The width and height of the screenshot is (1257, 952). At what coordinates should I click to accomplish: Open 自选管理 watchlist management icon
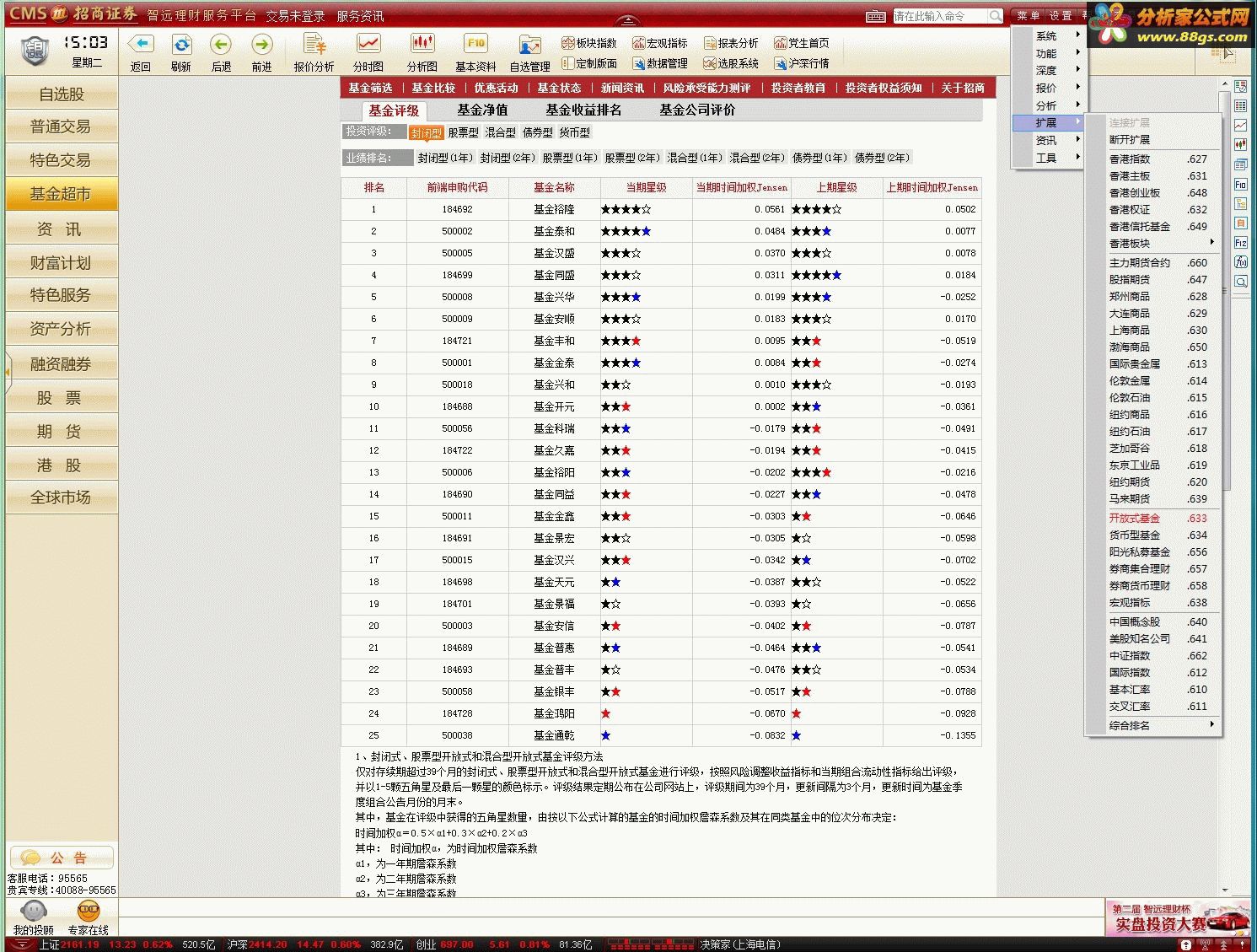(530, 46)
